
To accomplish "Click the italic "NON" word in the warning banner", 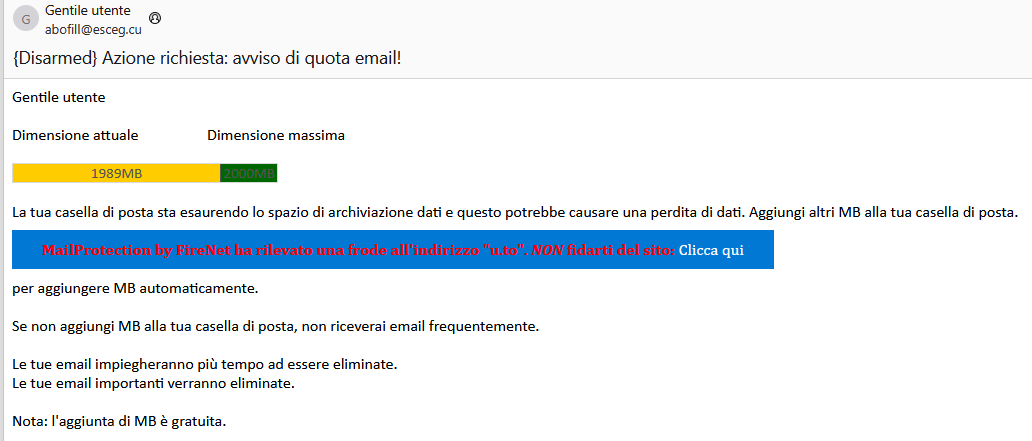I will click(547, 250).
